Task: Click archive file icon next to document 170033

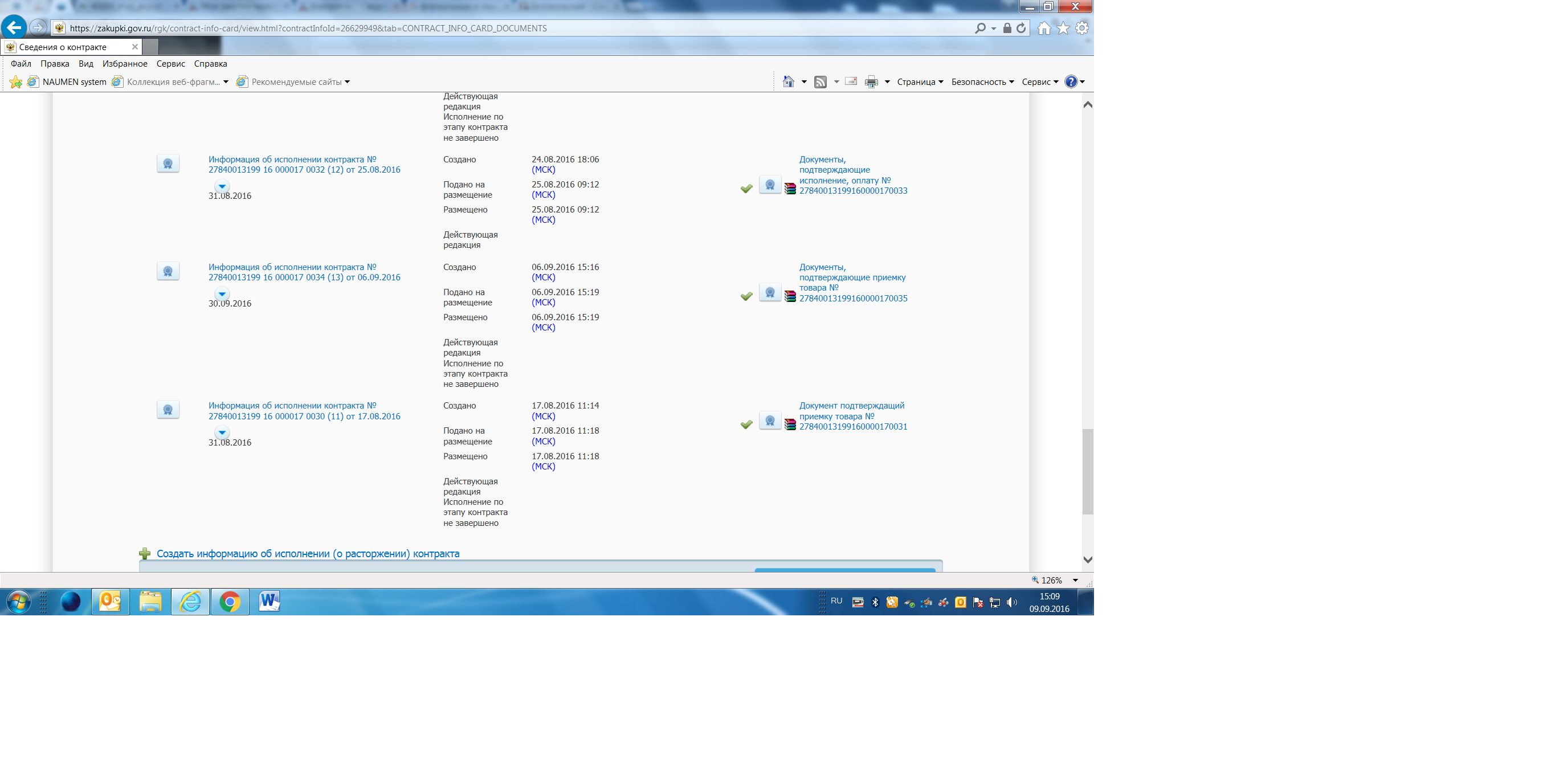Action: tap(790, 189)
